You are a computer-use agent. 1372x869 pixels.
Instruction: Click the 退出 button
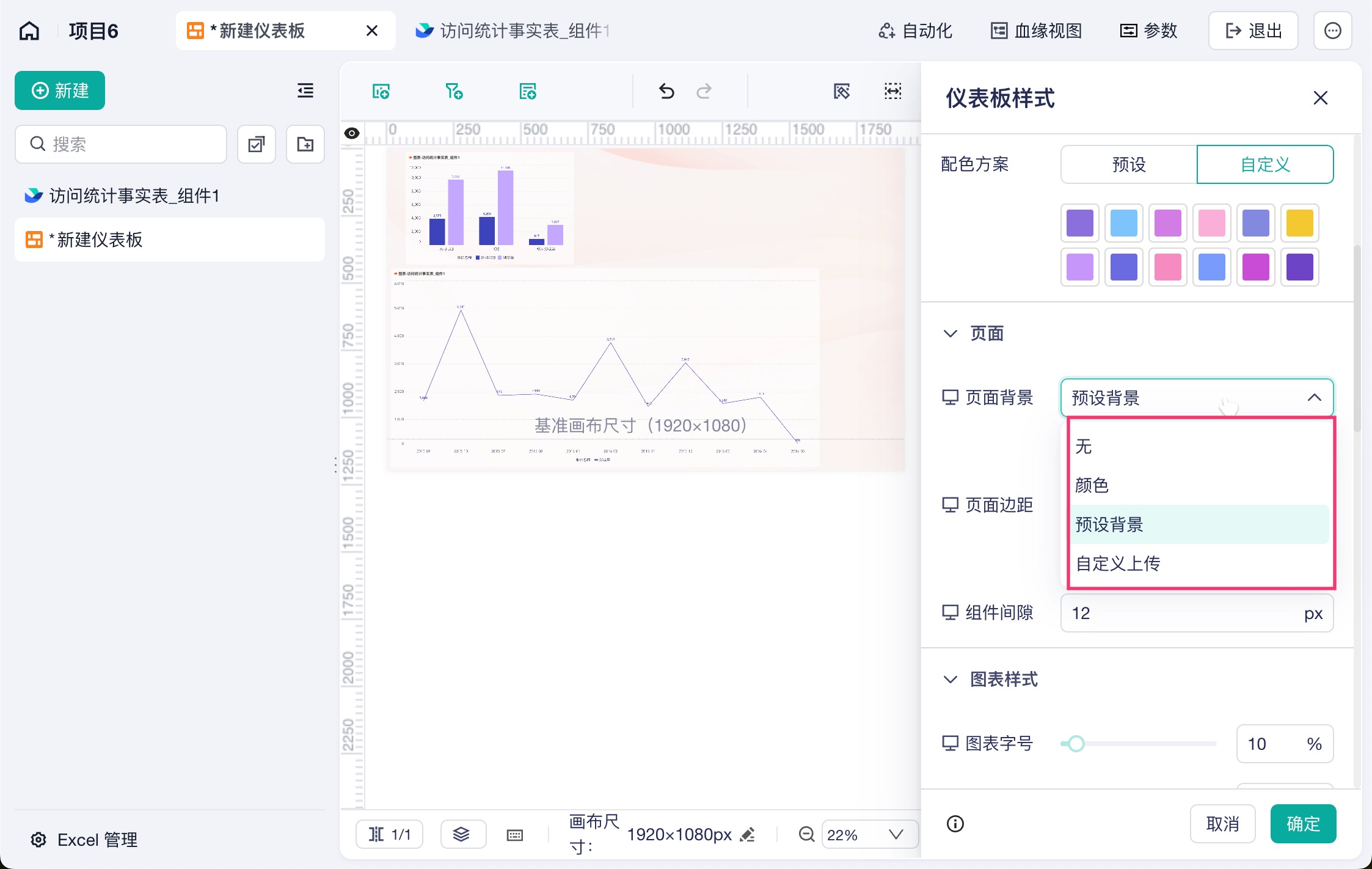click(x=1253, y=31)
